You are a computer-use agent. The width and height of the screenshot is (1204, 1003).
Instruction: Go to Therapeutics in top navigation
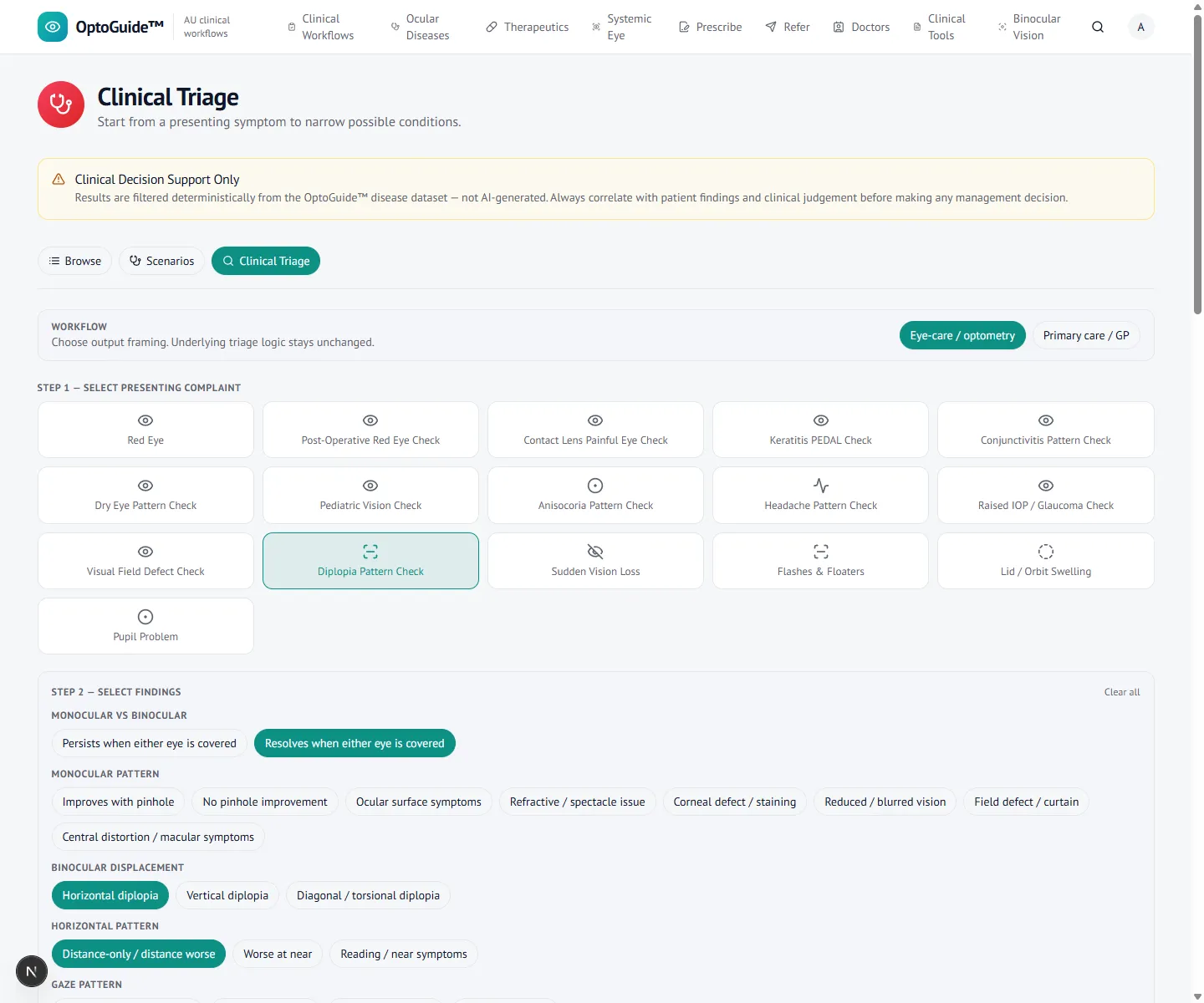[528, 27]
